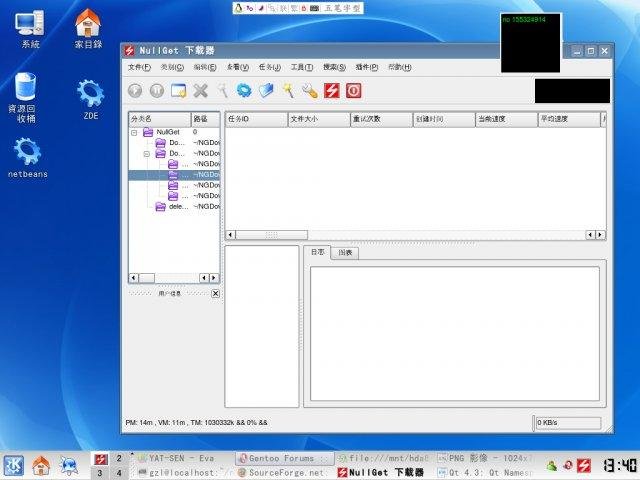Open the 帮助(H) menu
Image resolution: width=640 pixels, height=480 pixels.
399,67
